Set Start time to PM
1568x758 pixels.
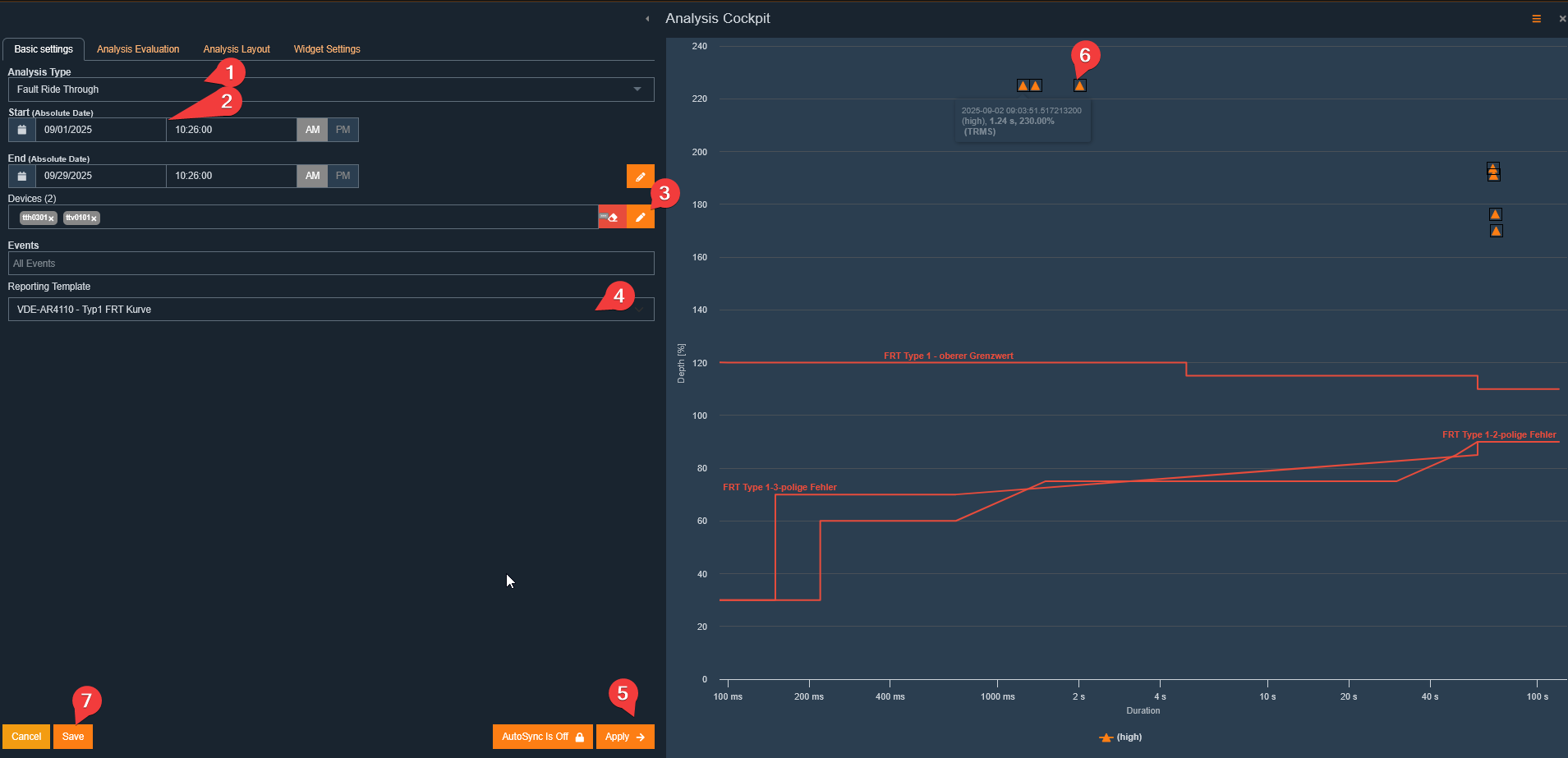coord(343,130)
